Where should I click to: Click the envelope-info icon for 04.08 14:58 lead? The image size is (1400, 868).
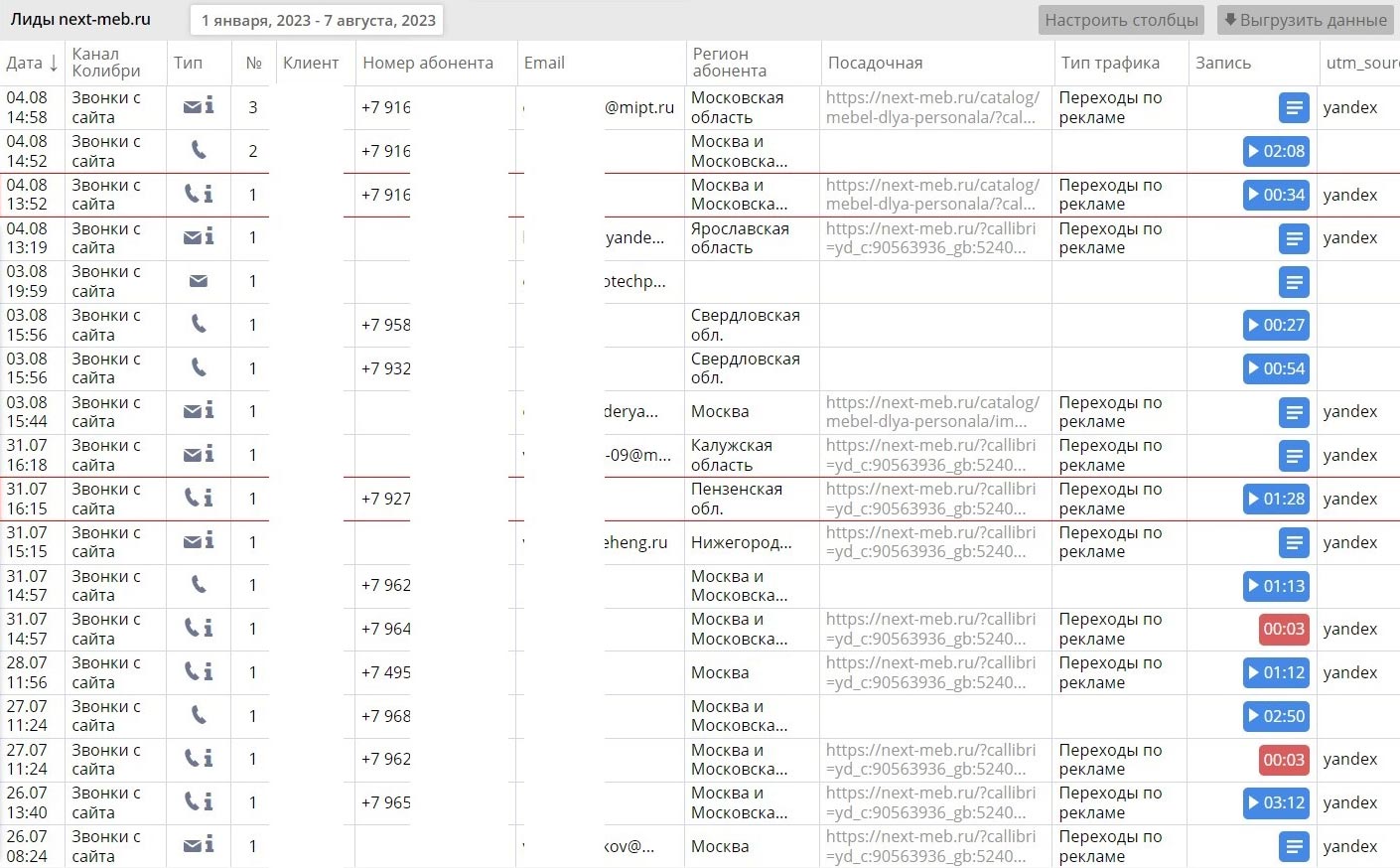pos(199,107)
